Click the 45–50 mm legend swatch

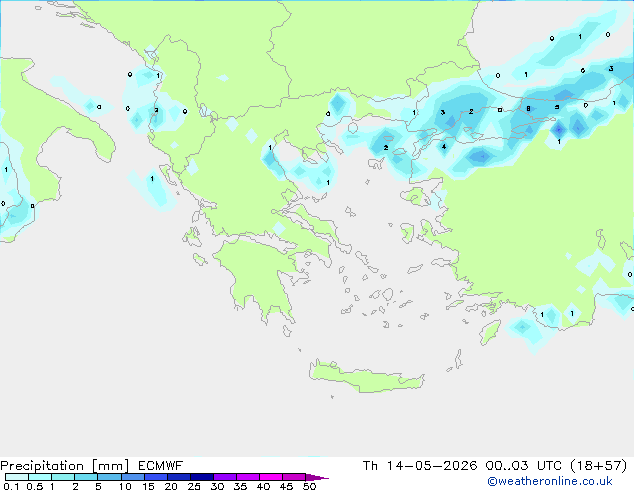294,477
